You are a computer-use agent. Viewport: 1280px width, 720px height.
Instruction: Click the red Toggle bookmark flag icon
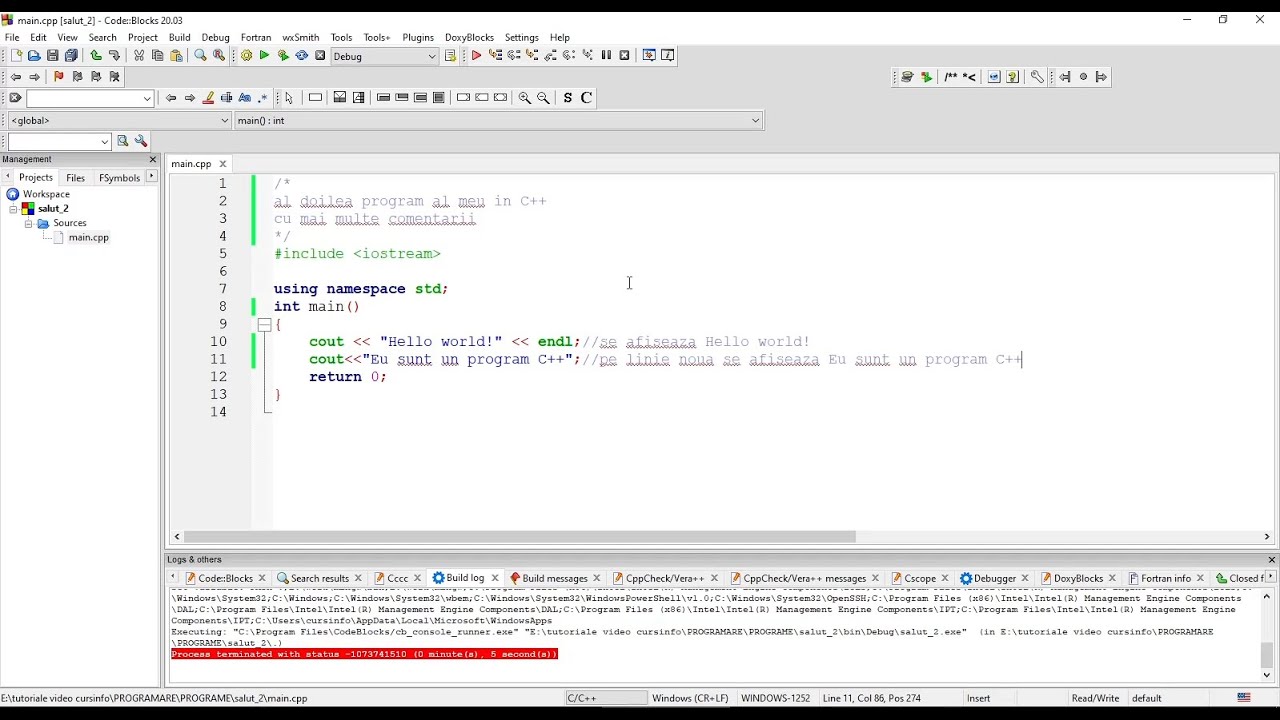[x=58, y=77]
